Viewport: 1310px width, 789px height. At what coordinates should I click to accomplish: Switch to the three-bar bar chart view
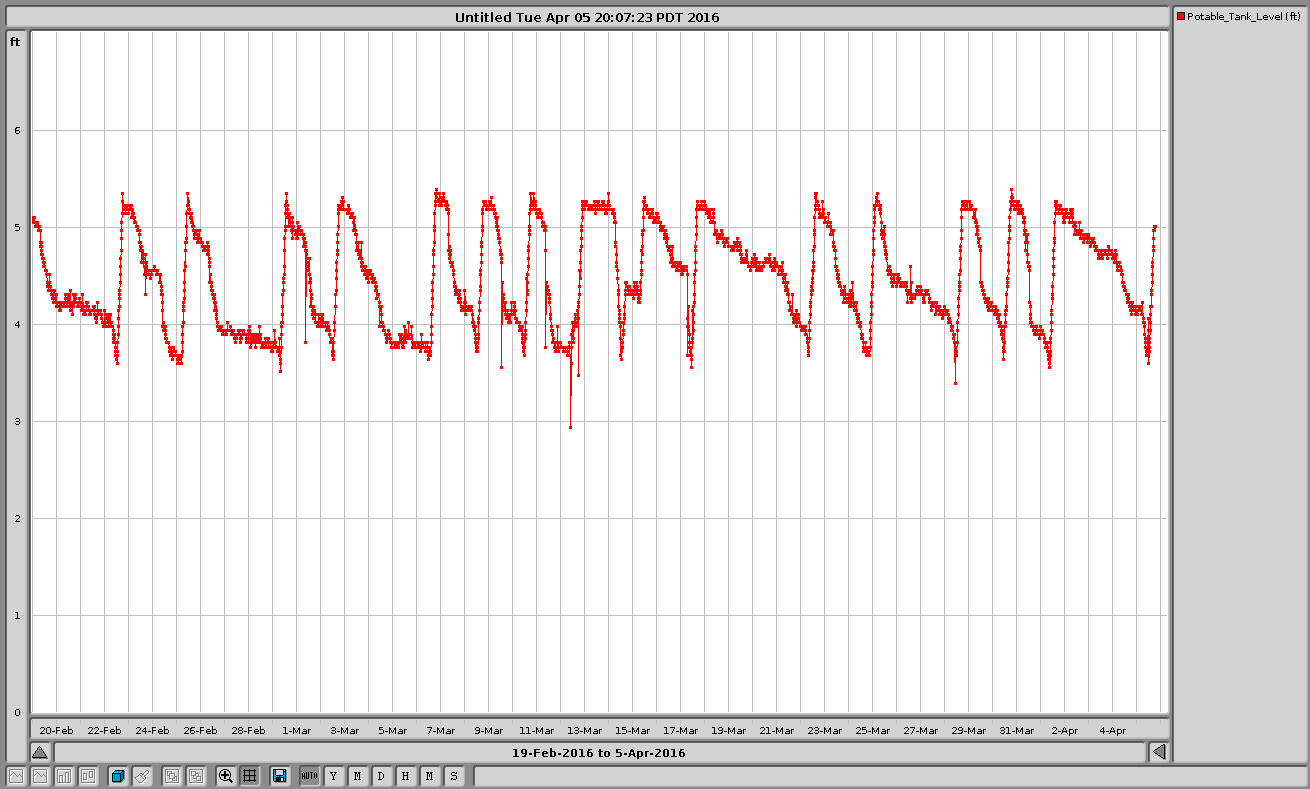(x=64, y=776)
